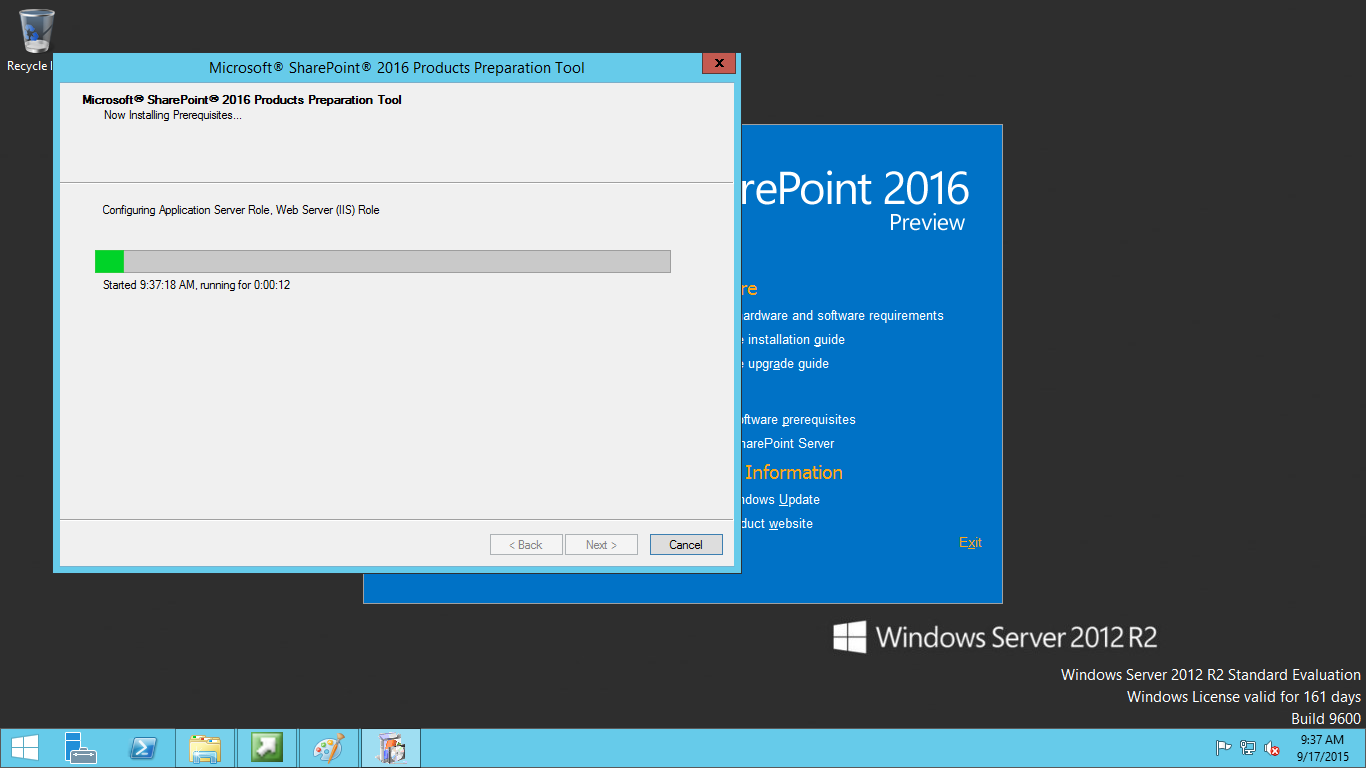
Task: Click 'Configuring Application Server Role' status text
Action: (x=241, y=210)
